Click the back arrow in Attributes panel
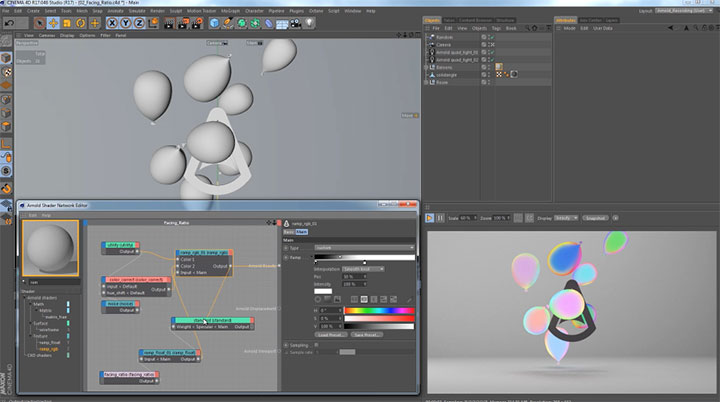This screenshot has height=402, width=720. pos(670,28)
